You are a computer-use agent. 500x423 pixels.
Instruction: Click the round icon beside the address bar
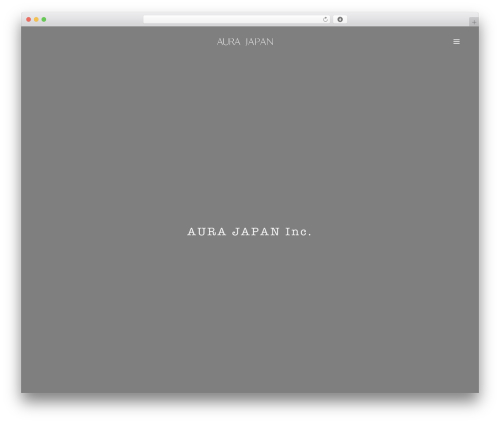coord(340,19)
